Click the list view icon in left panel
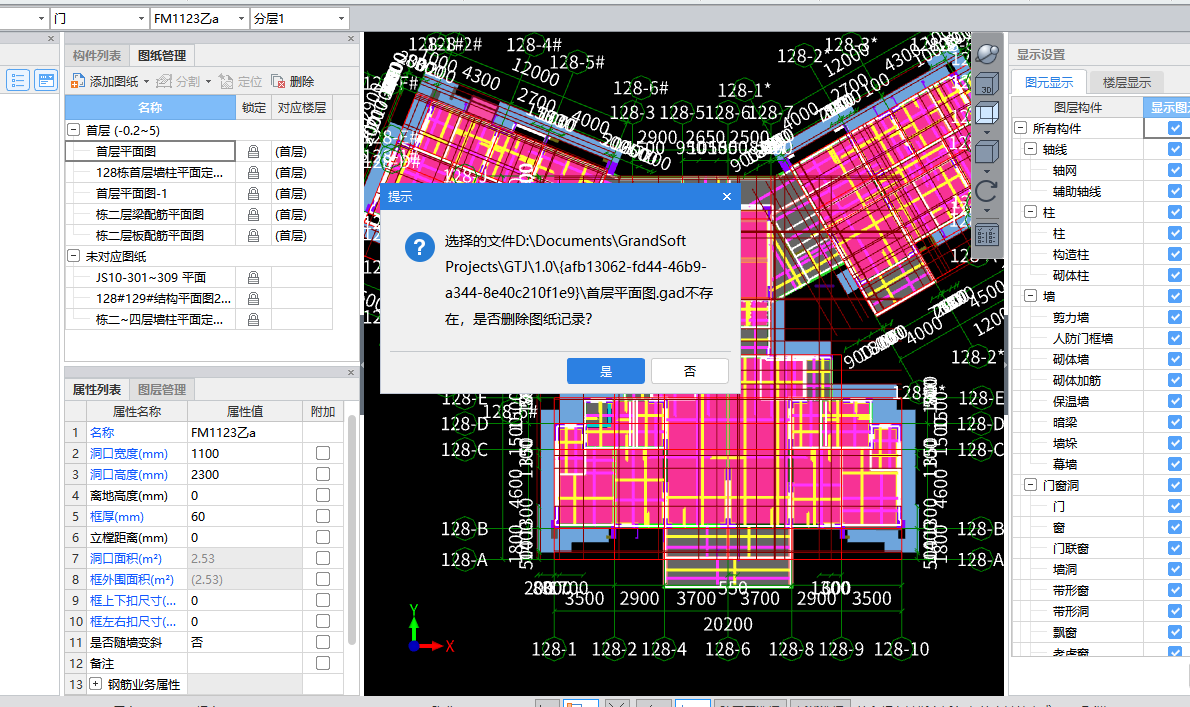 (x=18, y=80)
